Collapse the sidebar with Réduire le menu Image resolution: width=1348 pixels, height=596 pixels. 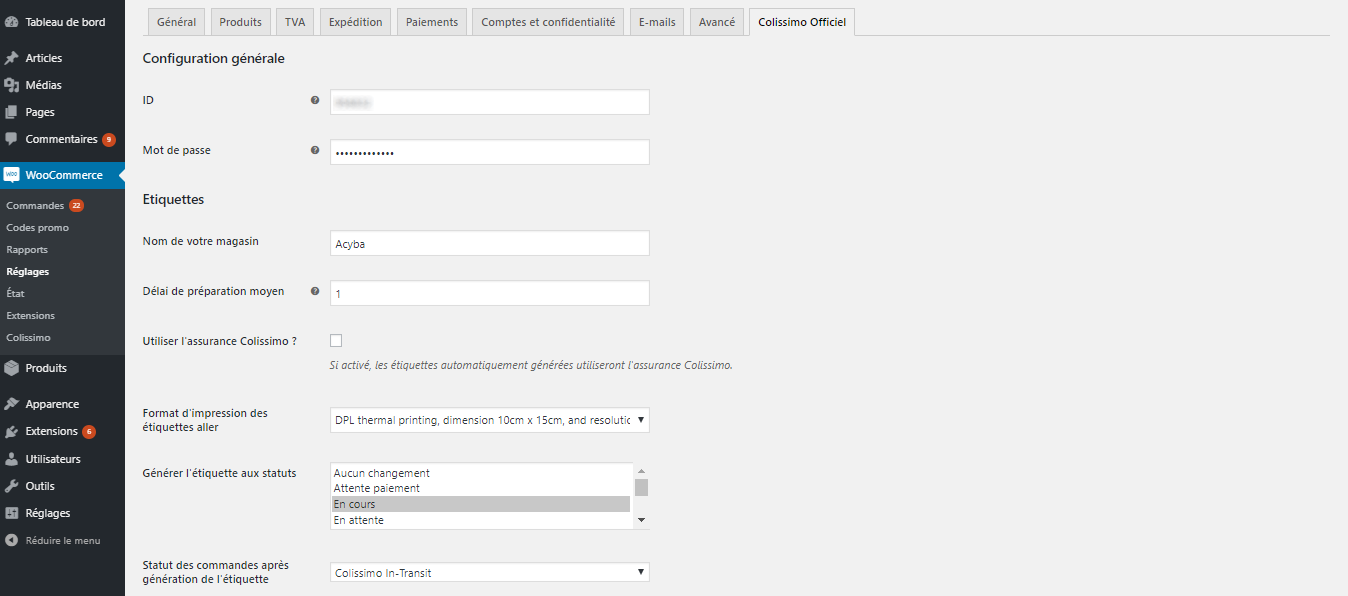coord(62,541)
